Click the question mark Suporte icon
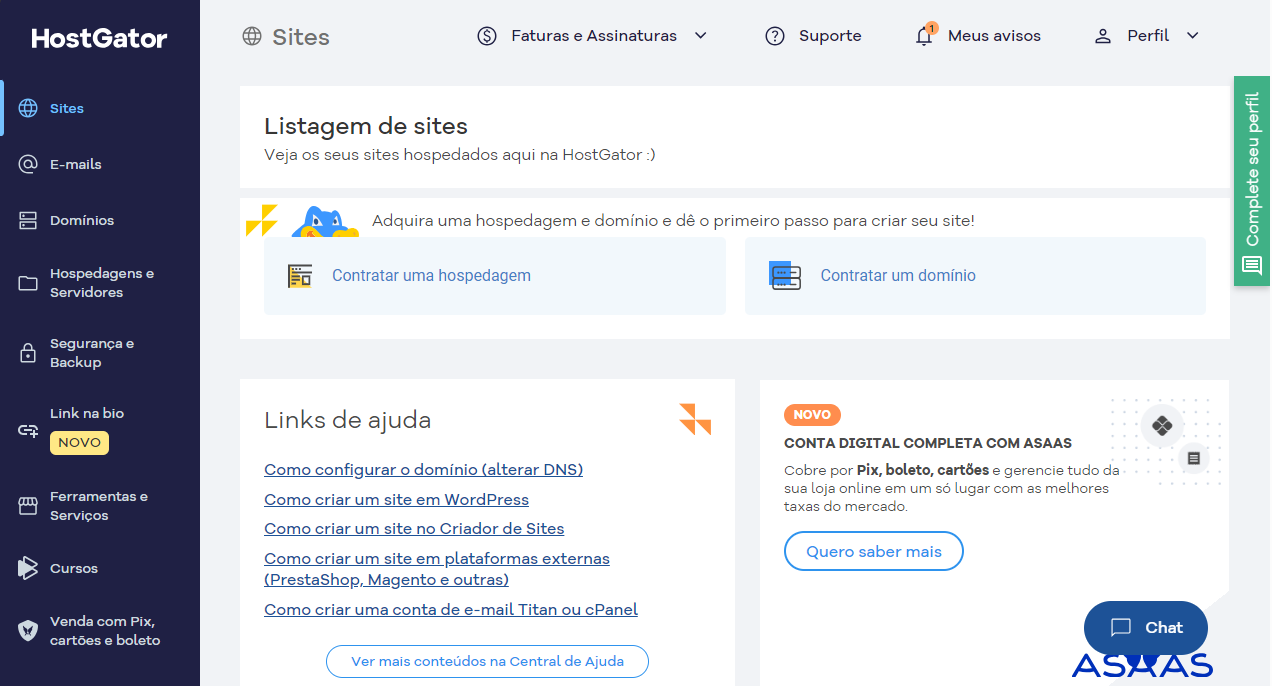The height and width of the screenshot is (686, 1272). pos(775,36)
